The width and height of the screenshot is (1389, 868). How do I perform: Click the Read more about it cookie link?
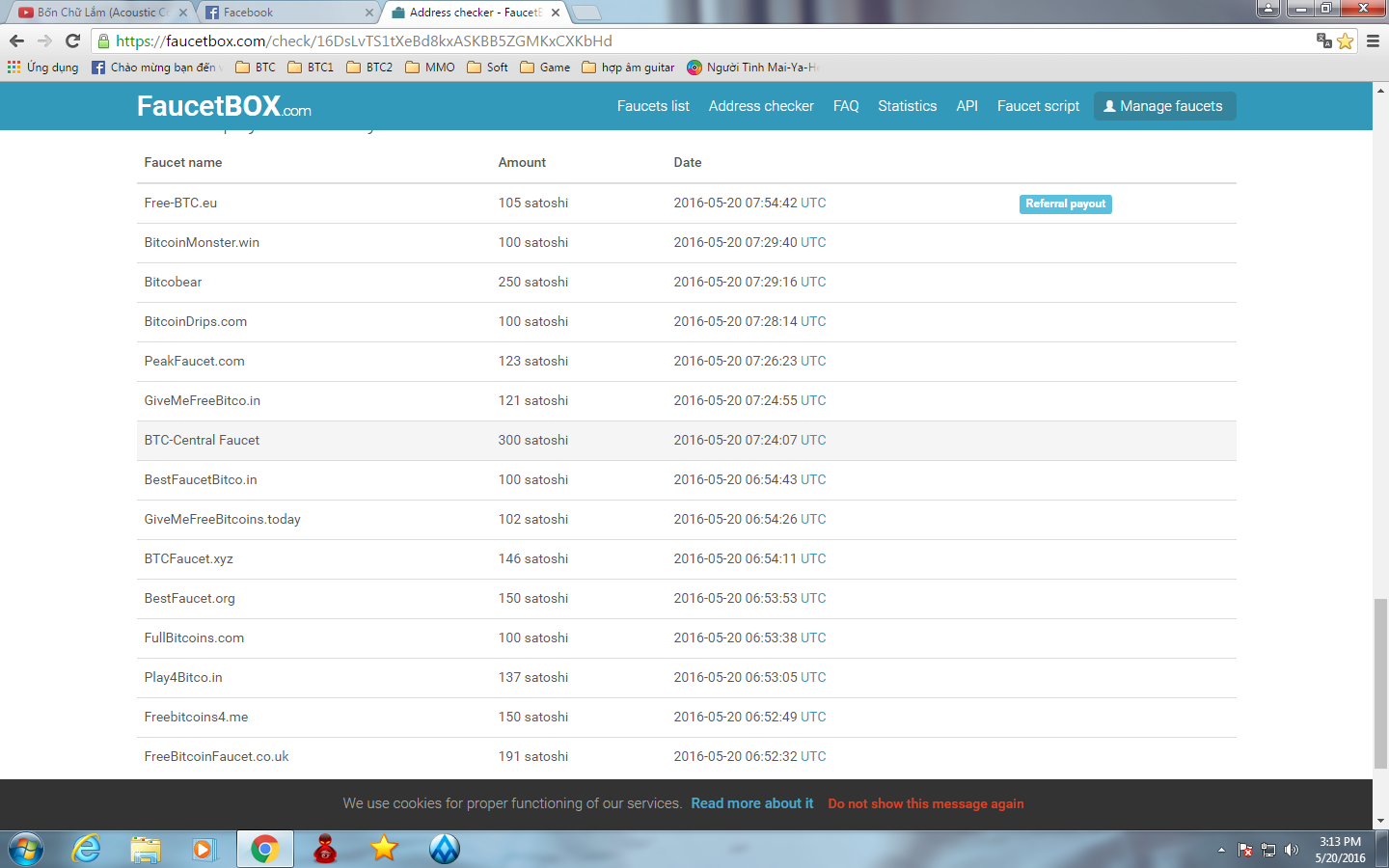tap(752, 803)
